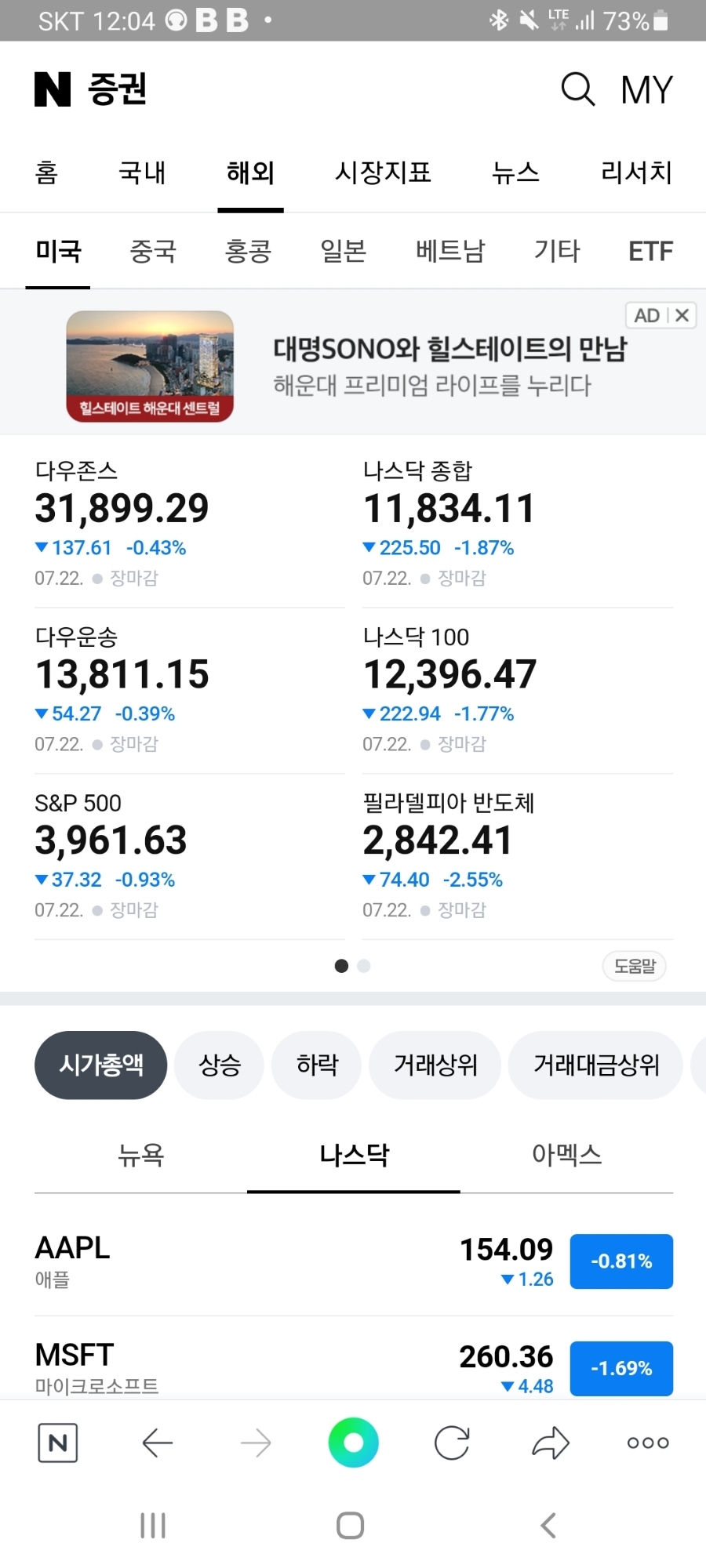The height and width of the screenshot is (1568, 706).
Task: Tap the AD label badge
Action: click(x=647, y=315)
